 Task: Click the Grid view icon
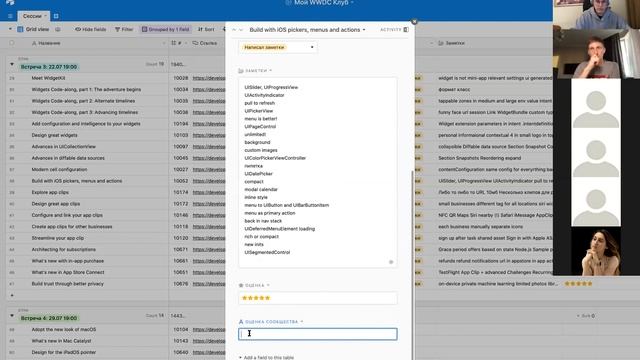pos(20,29)
